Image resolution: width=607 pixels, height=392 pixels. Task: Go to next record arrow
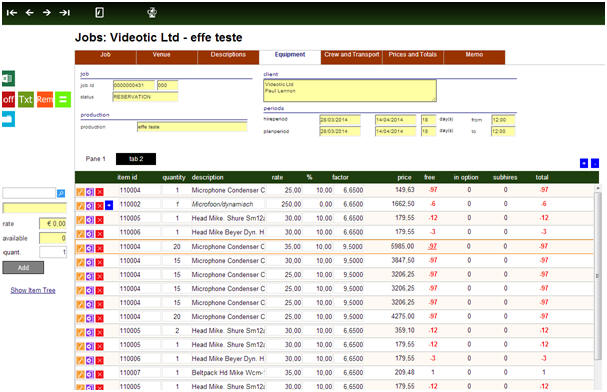47,13
